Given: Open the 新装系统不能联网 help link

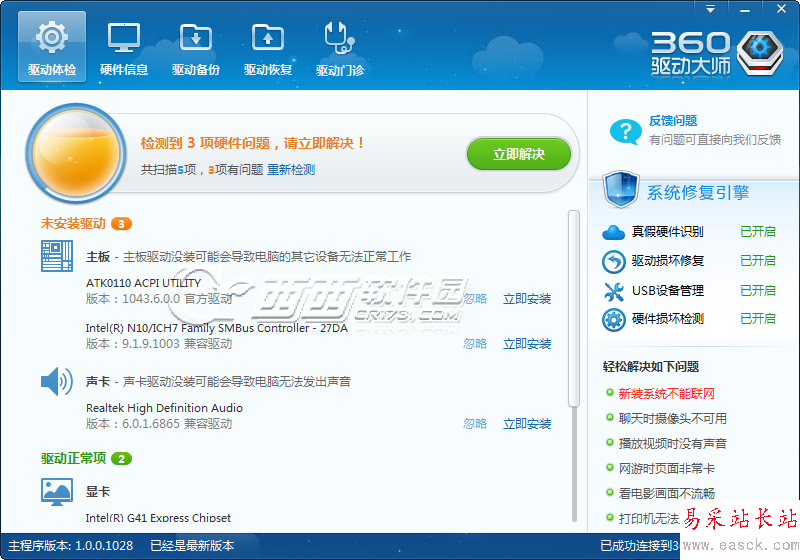Looking at the screenshot, I should pos(666,394).
